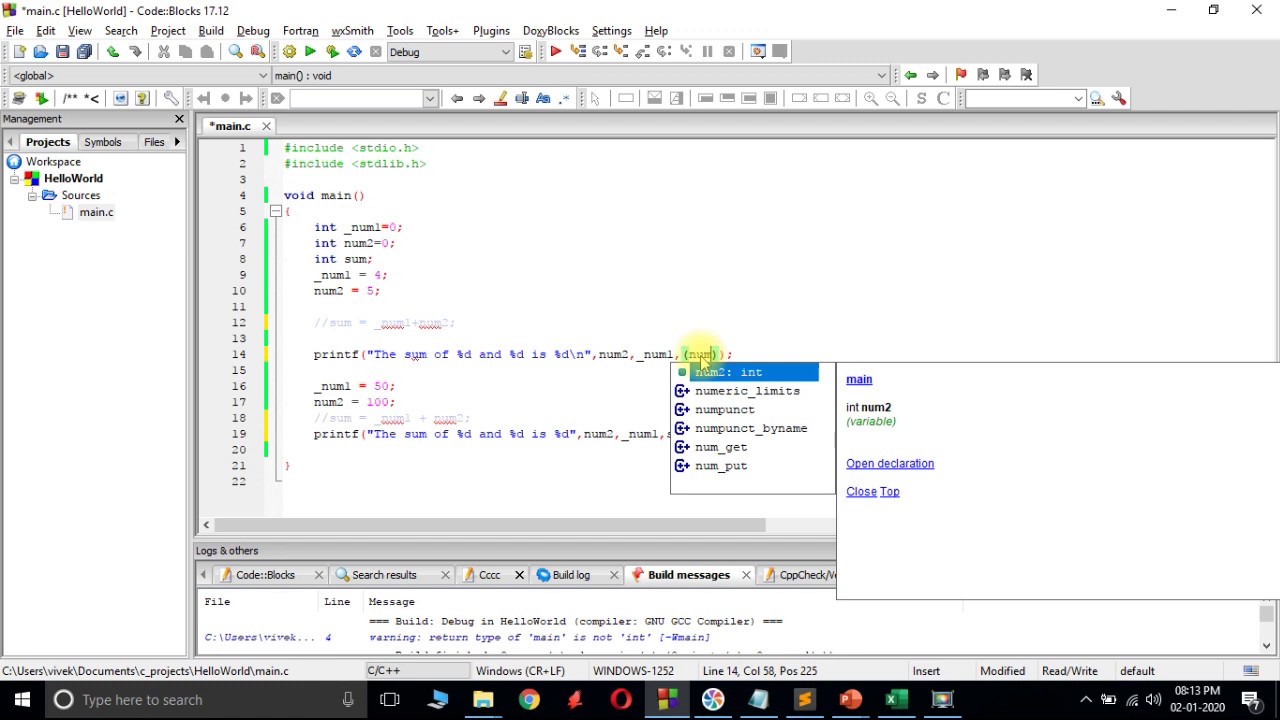The height and width of the screenshot is (720, 1280).
Task: Toggle bookmark with the red flag icon
Action: (x=961, y=75)
